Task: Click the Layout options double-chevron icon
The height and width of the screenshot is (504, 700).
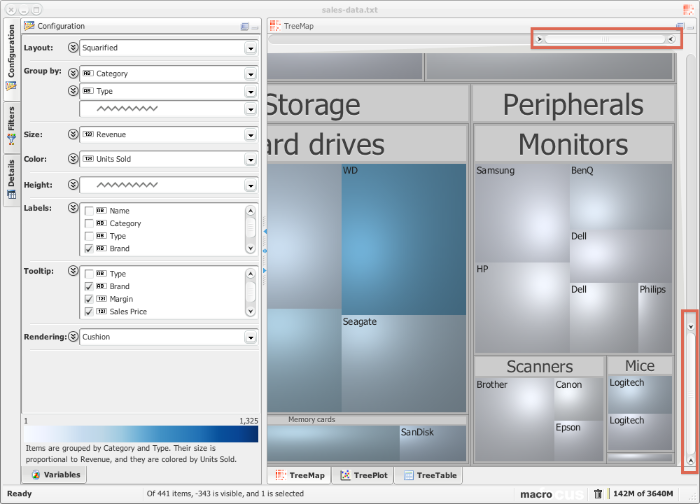Action: [73, 47]
